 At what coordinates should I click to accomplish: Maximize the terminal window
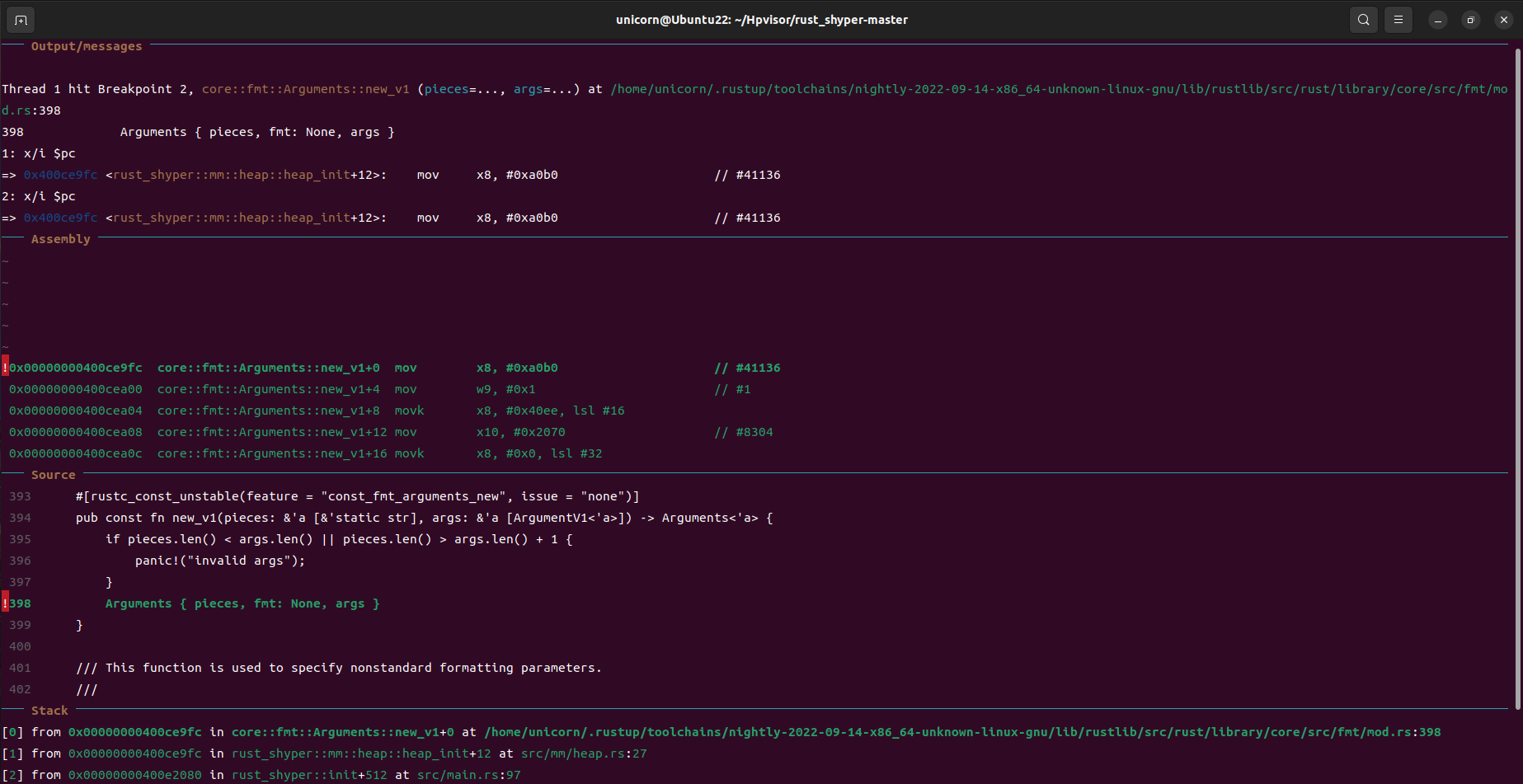(1471, 20)
